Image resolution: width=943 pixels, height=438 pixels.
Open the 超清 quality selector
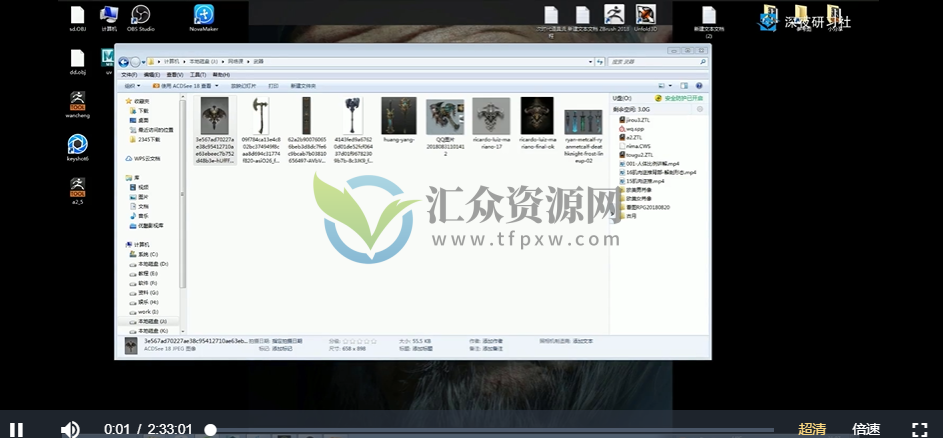click(812, 429)
